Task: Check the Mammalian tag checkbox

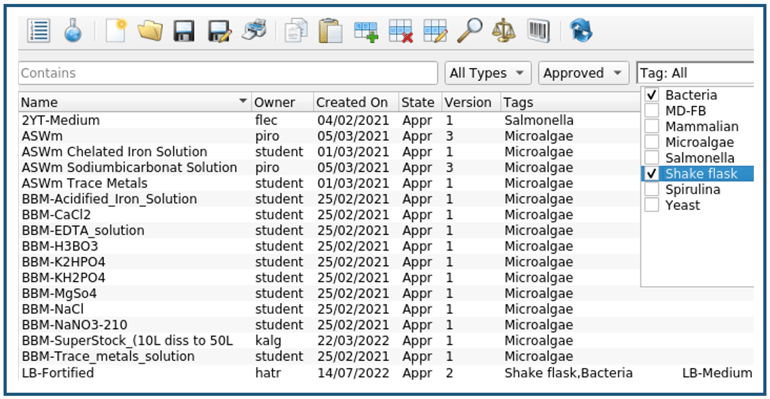Action: 652,126
